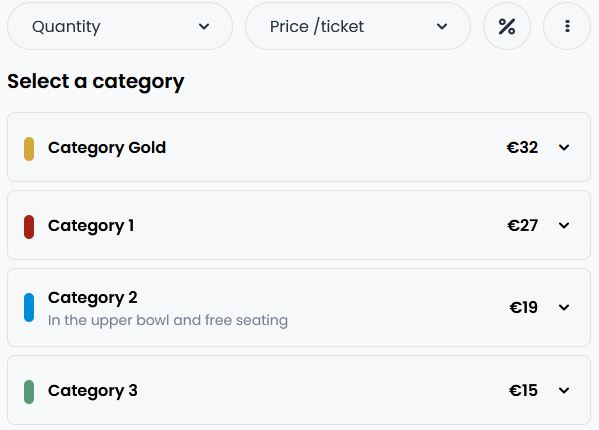Image resolution: width=599 pixels, height=430 pixels.
Task: Select the Category 3 label
Action: 92,391
